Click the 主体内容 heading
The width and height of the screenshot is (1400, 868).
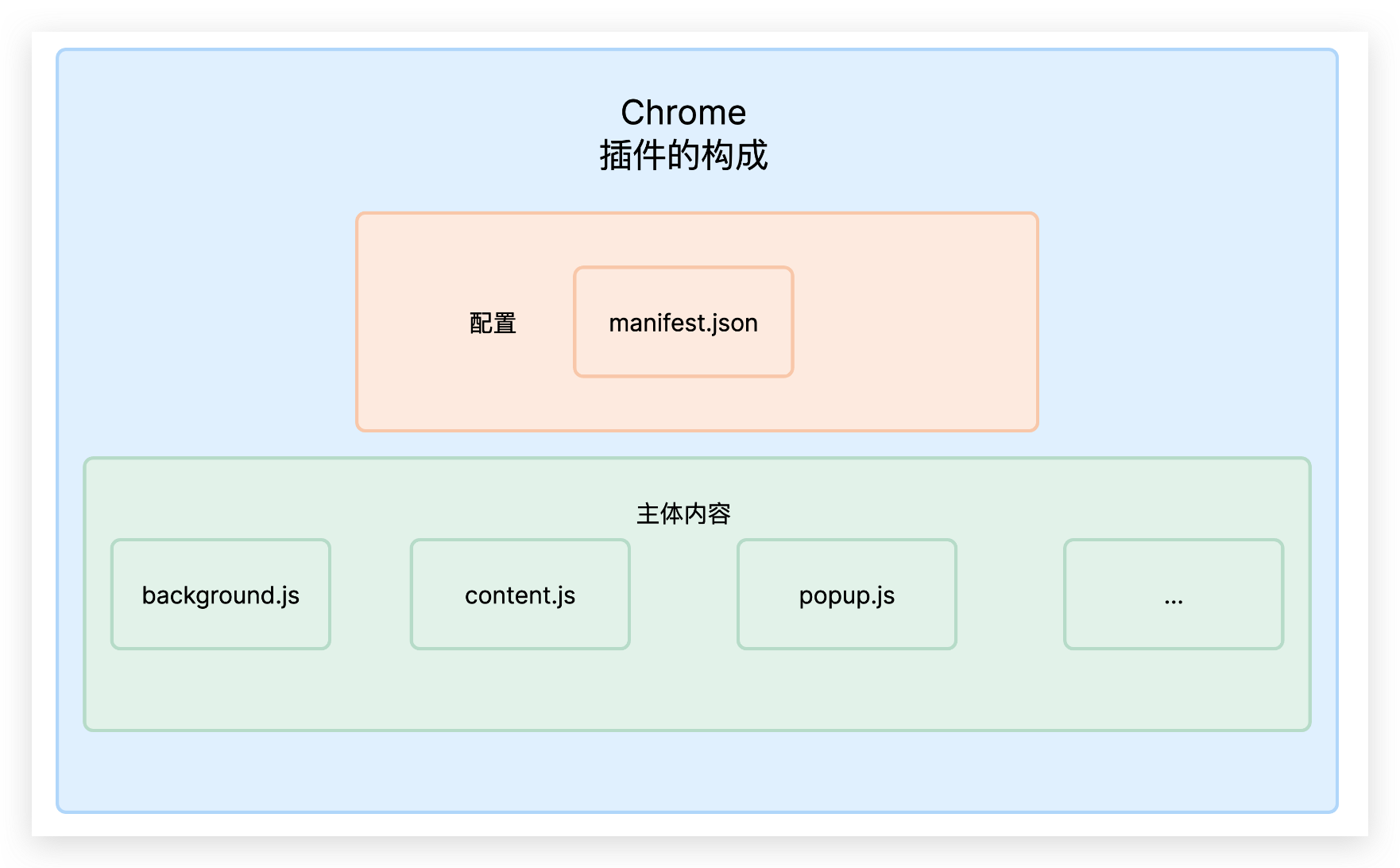click(x=683, y=513)
